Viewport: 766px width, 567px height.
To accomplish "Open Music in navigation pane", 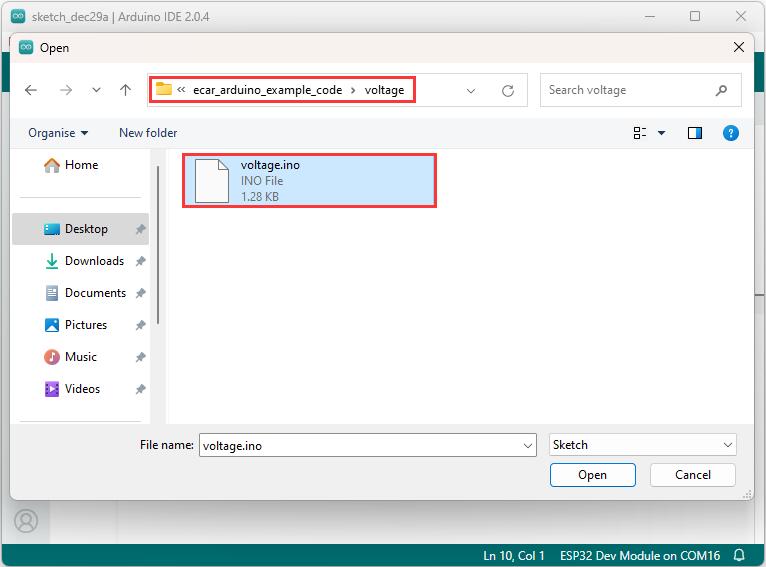I will pyautogui.click(x=71, y=357).
